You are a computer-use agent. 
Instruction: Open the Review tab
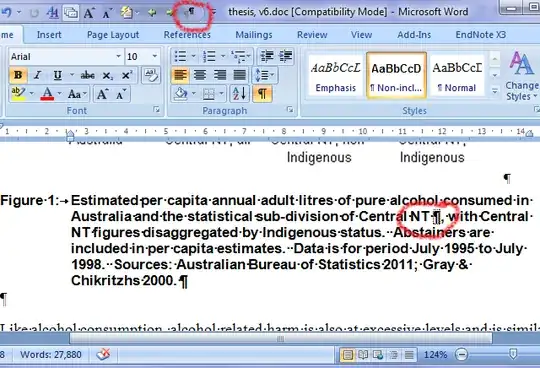pyautogui.click(x=312, y=35)
